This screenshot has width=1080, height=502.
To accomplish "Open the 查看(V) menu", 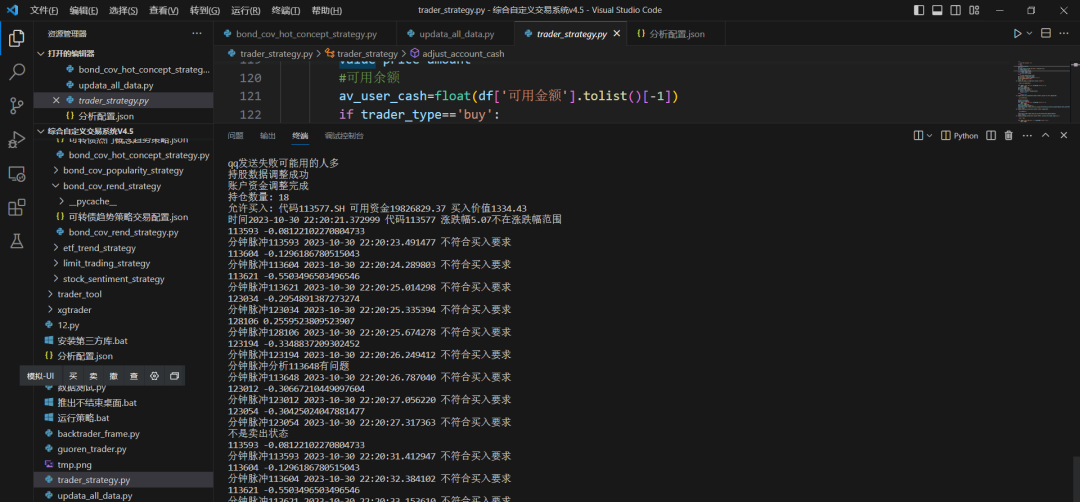I will (164, 10).
